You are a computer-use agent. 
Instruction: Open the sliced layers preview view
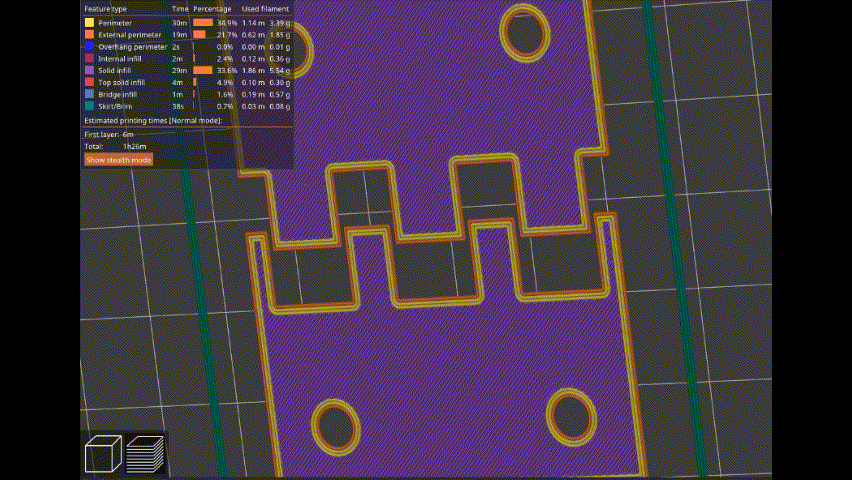[145, 454]
